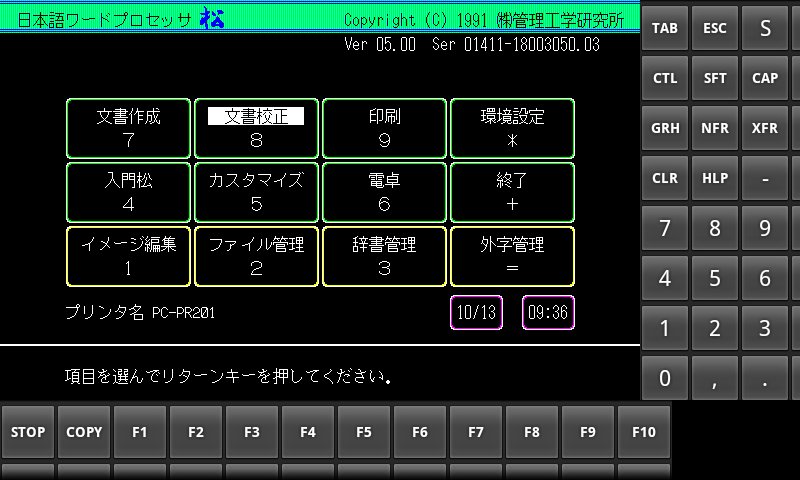Image resolution: width=800 pixels, height=480 pixels.
Task: Toggle the CAP caps lock key
Action: [765, 78]
